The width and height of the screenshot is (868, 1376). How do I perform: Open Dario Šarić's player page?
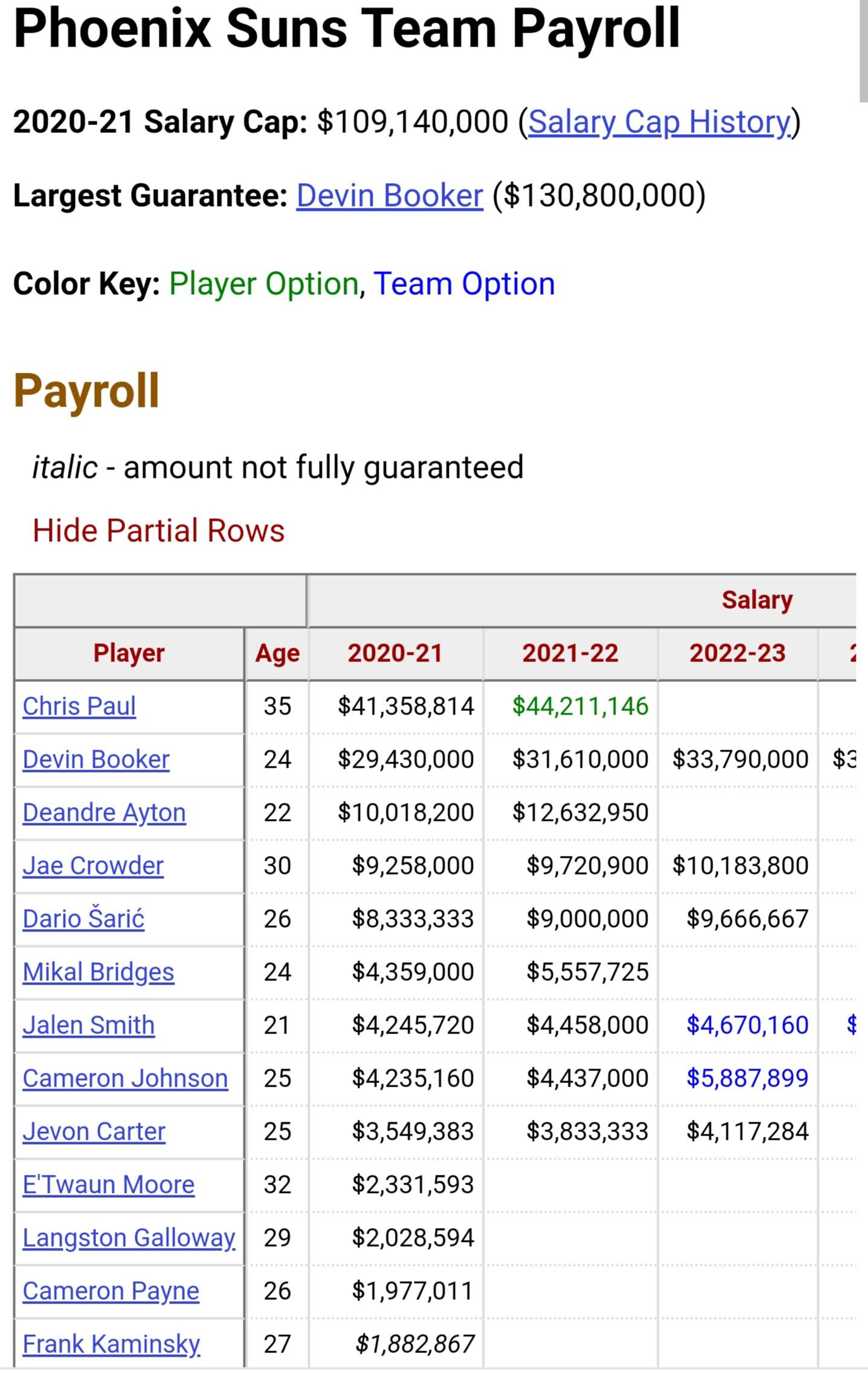tap(83, 919)
